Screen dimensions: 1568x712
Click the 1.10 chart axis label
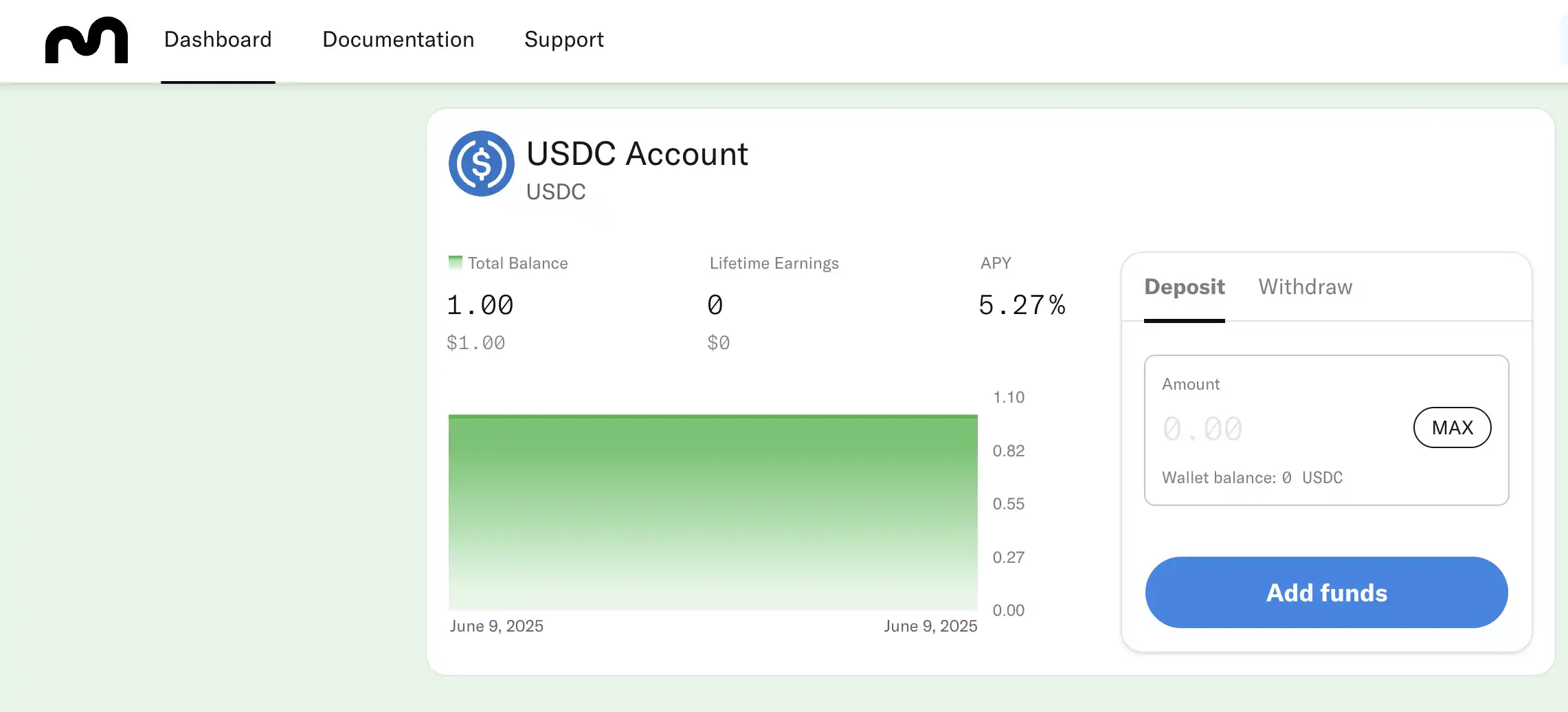coord(1008,397)
